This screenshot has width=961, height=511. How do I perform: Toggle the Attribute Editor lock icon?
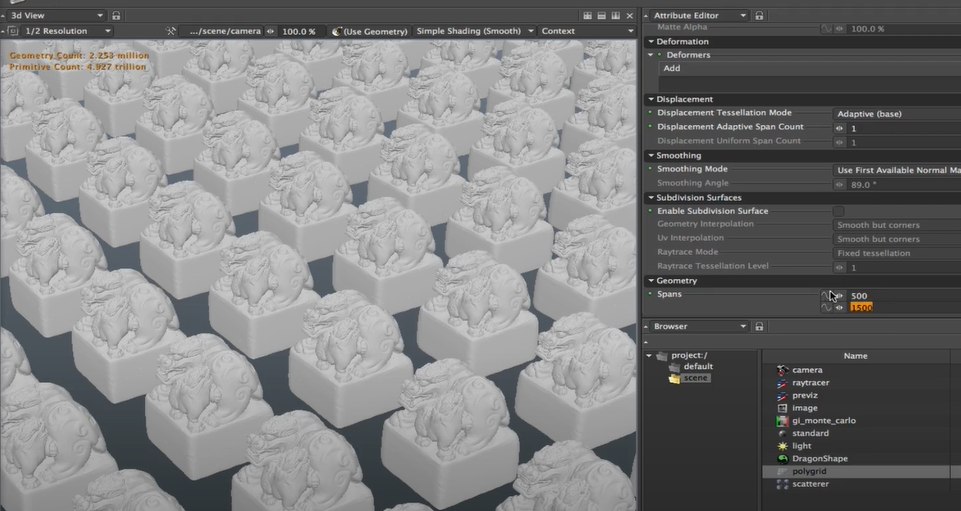[759, 15]
